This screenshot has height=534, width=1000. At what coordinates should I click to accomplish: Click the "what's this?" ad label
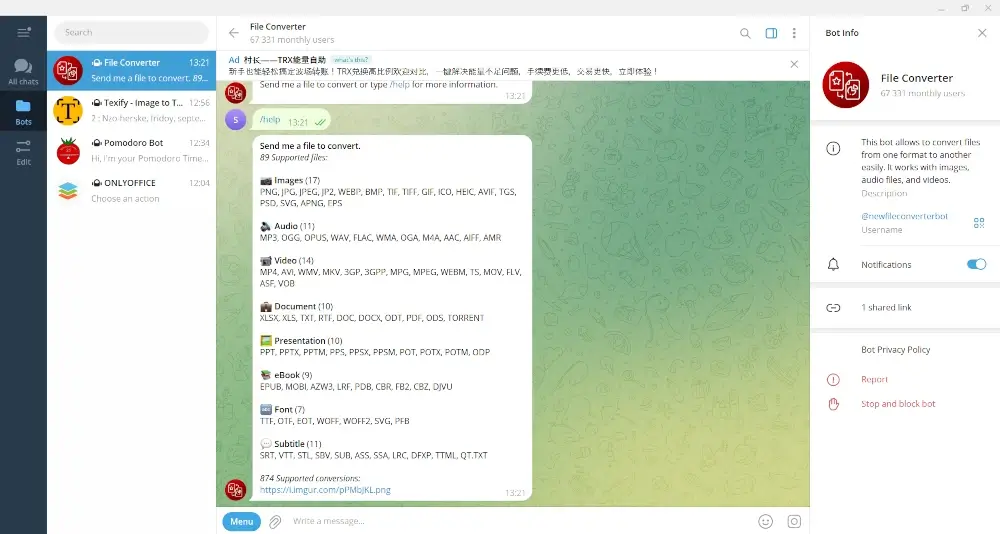(351, 59)
